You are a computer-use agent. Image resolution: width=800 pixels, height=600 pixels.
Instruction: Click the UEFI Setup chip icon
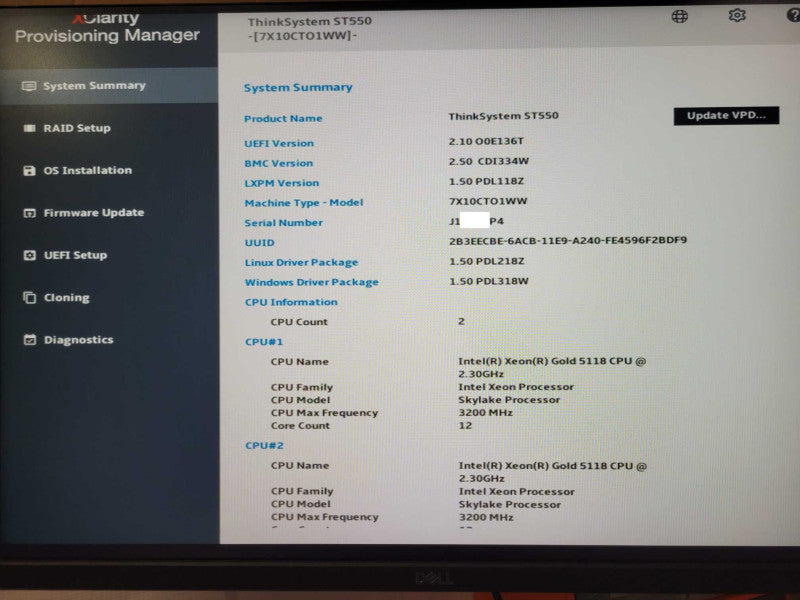coord(30,255)
